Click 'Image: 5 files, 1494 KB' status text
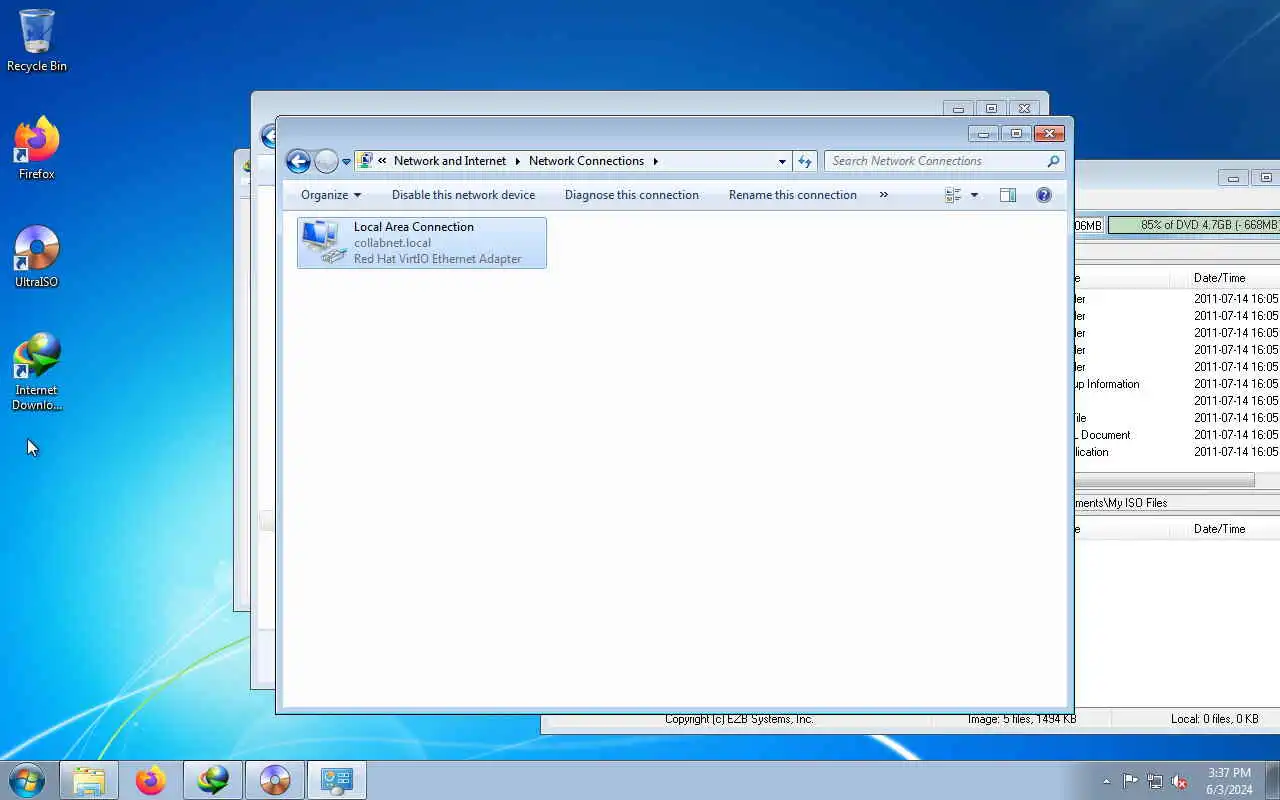This screenshot has height=800, width=1280. (1021, 719)
